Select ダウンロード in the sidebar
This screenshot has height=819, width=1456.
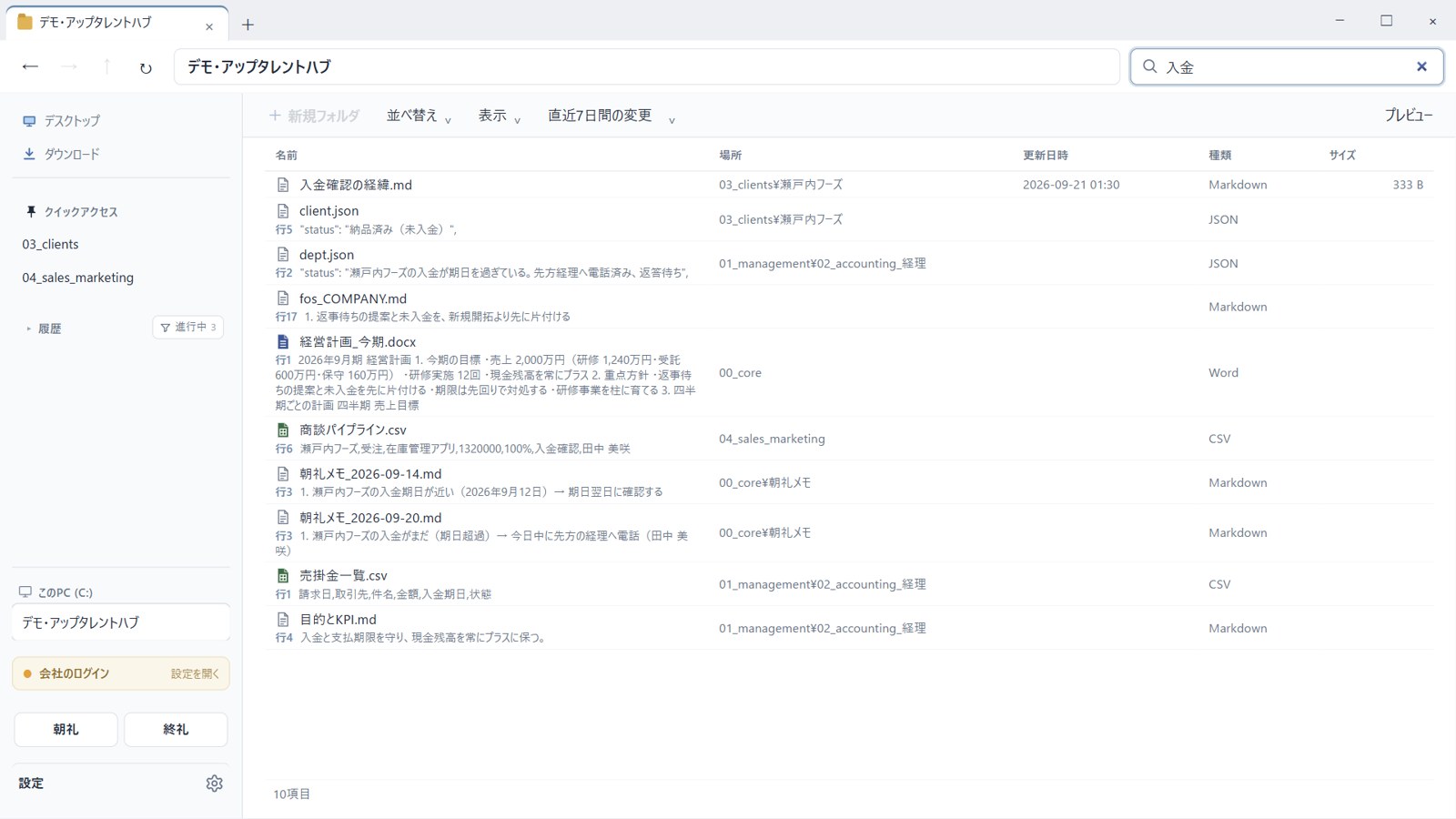pyautogui.click(x=62, y=155)
